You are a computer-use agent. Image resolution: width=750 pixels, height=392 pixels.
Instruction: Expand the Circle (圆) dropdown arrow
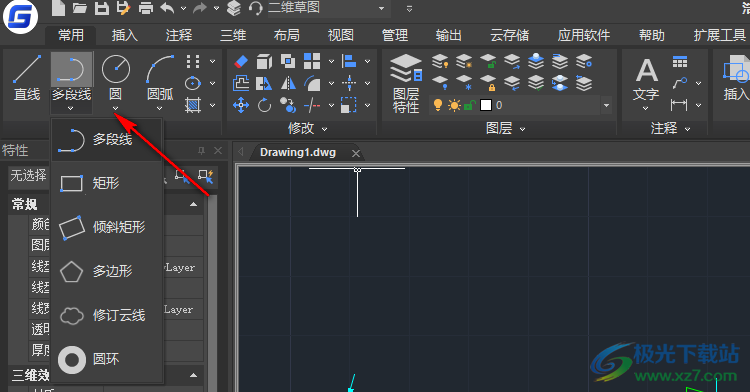coord(116,109)
